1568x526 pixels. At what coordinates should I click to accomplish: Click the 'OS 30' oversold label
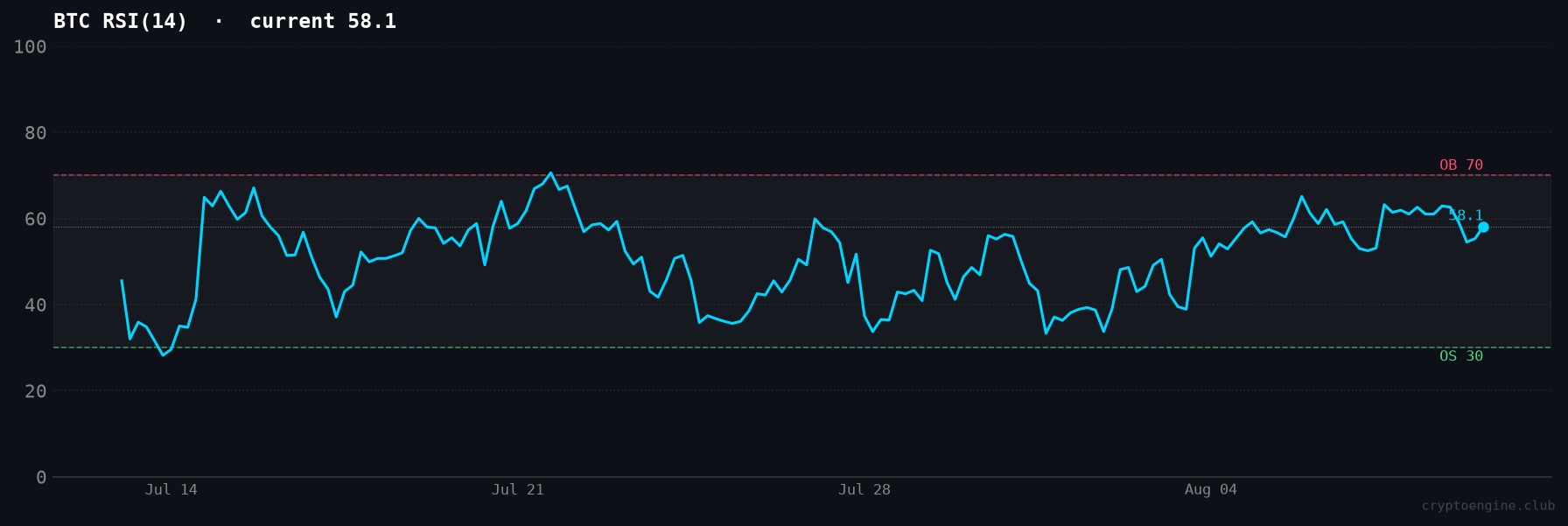tap(1461, 356)
